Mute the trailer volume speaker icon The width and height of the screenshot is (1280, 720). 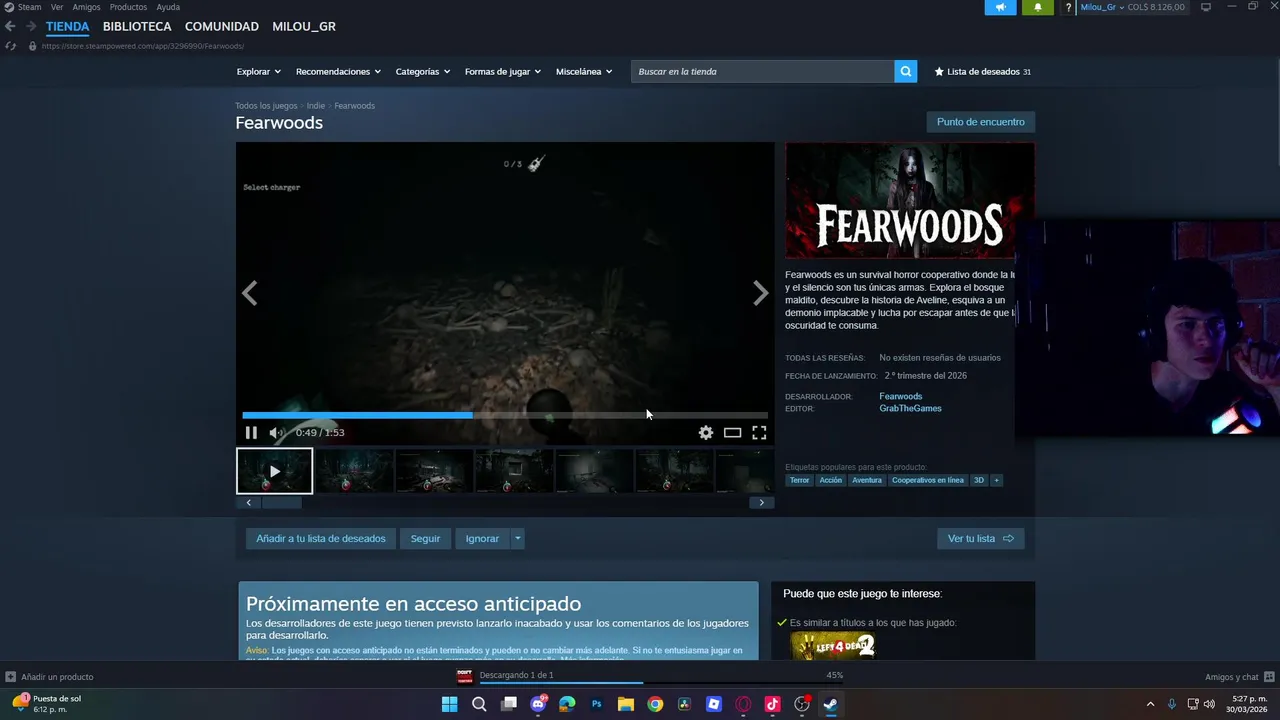point(277,432)
